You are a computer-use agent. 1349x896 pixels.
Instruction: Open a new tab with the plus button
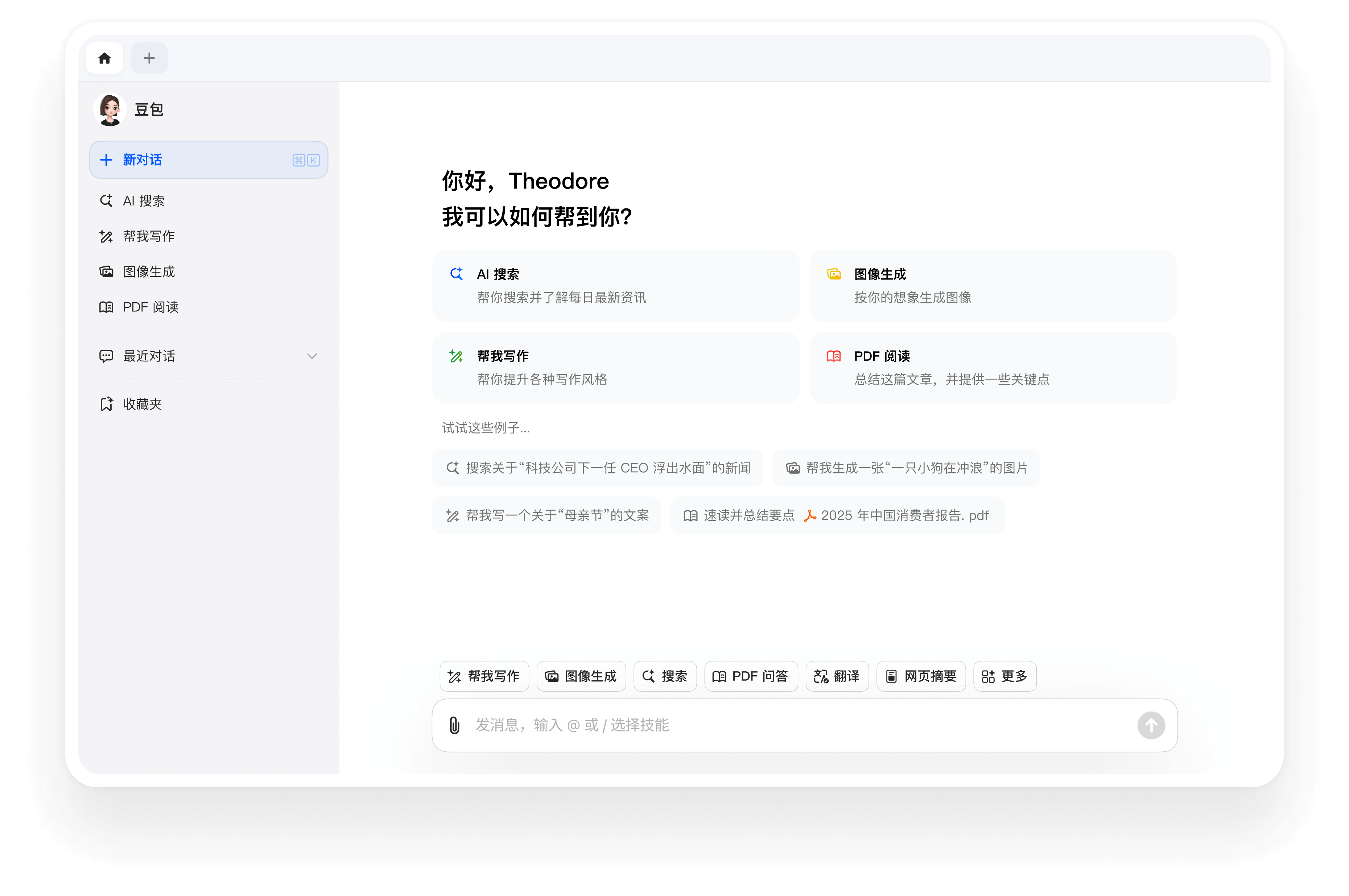coord(149,58)
